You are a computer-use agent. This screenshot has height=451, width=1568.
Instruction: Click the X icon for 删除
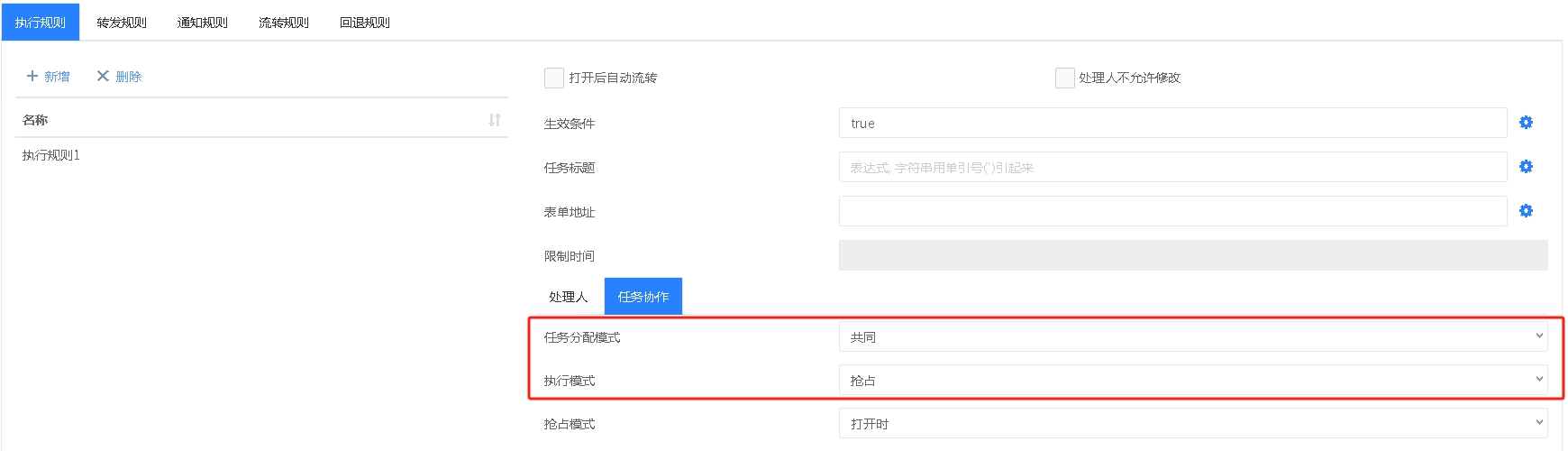coord(103,77)
